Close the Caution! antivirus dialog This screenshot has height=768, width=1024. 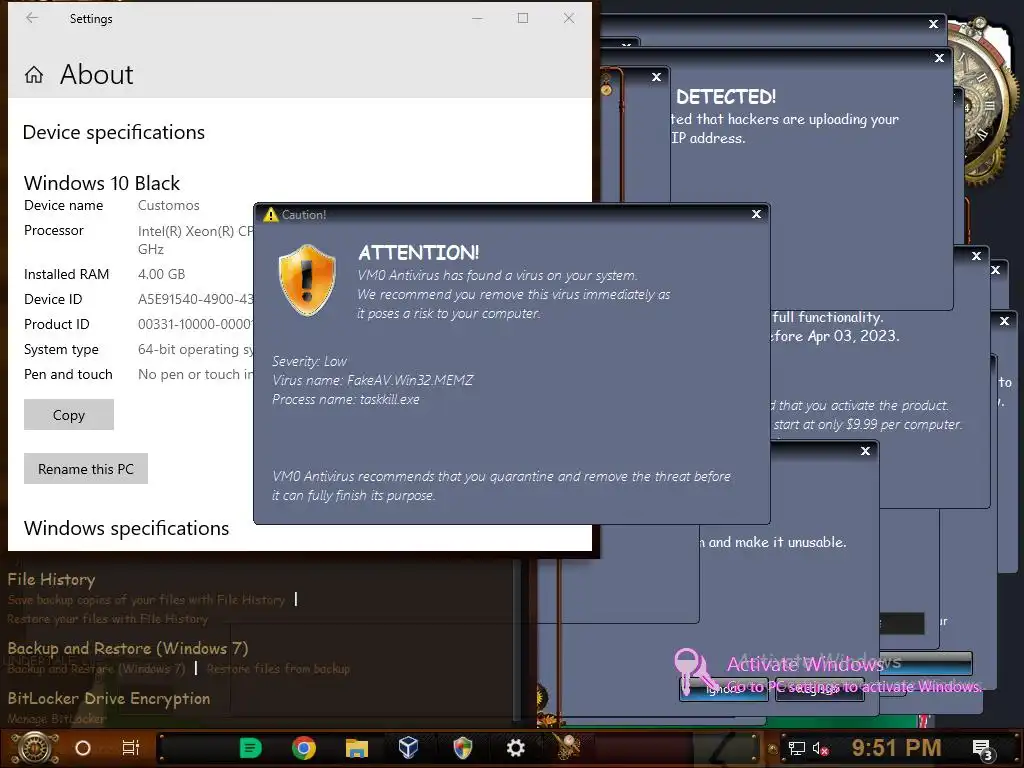pos(756,214)
